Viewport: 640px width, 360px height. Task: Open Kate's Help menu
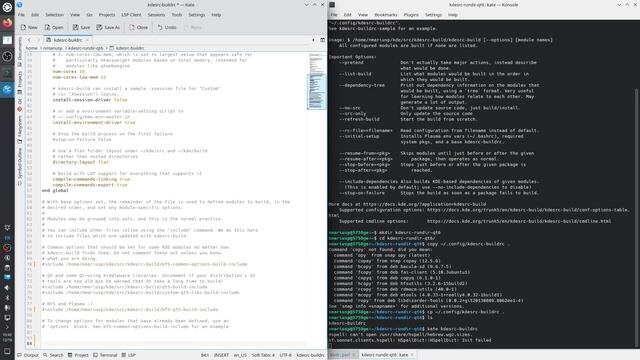pos(216,15)
